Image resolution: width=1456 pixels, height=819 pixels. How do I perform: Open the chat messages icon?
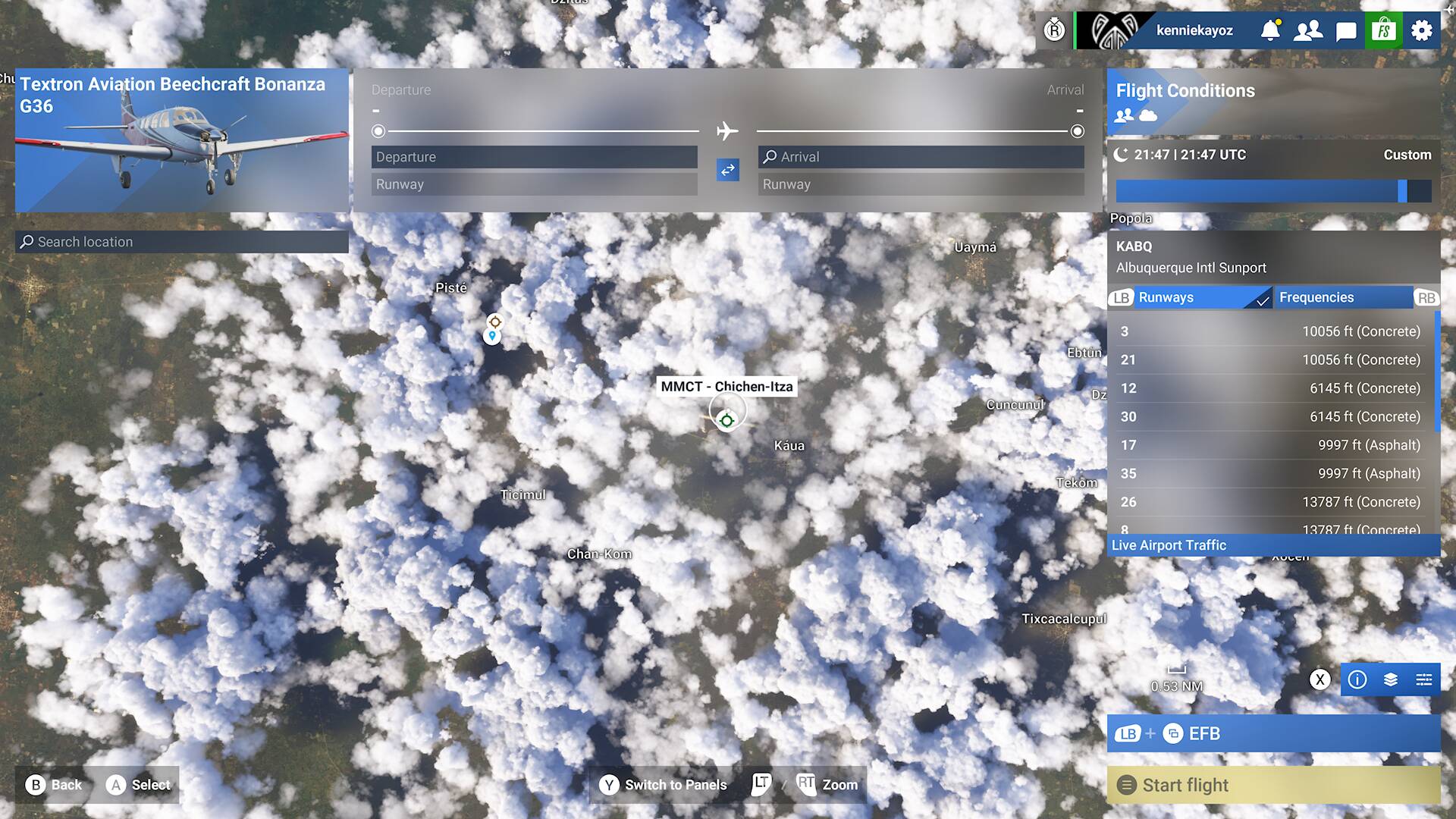point(1346,31)
